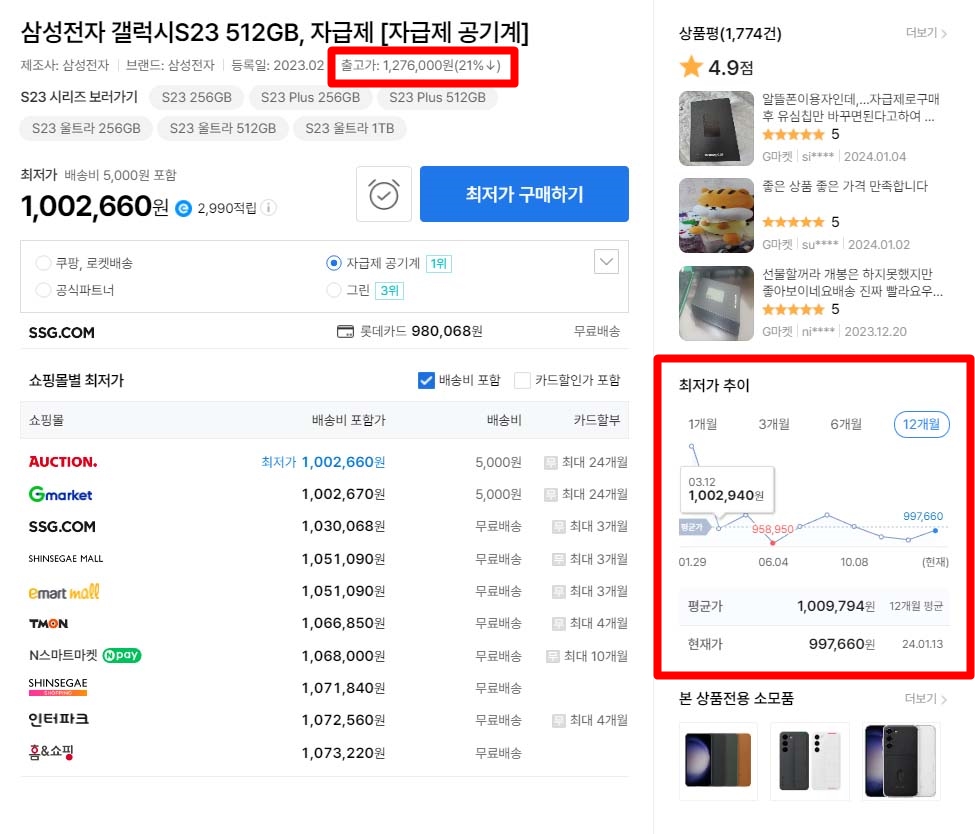975x834 pixels.
Task: Open 더보기 for 본 상품전용 소모품
Action: click(925, 698)
